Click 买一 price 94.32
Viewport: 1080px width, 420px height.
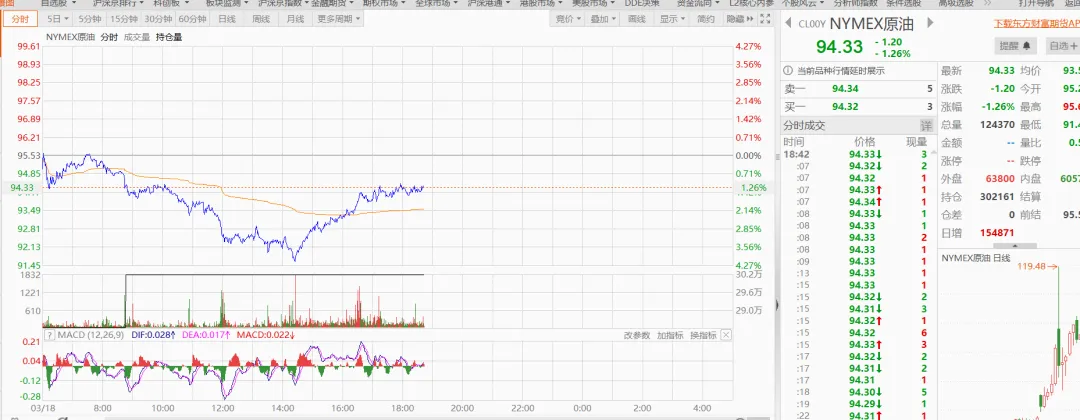[x=845, y=107]
